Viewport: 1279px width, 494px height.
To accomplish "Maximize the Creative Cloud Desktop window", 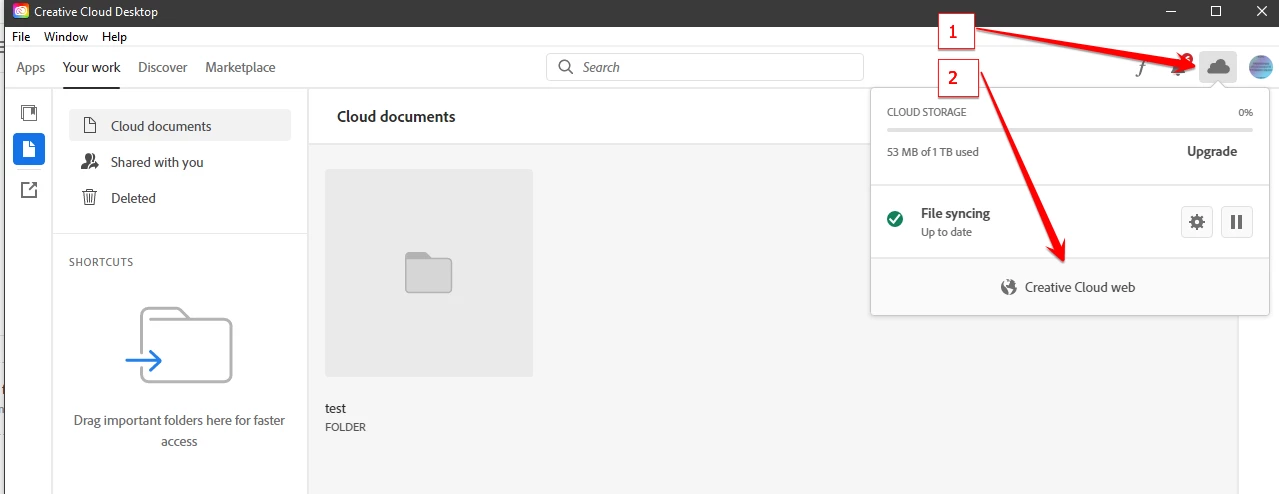I will click(x=1216, y=11).
